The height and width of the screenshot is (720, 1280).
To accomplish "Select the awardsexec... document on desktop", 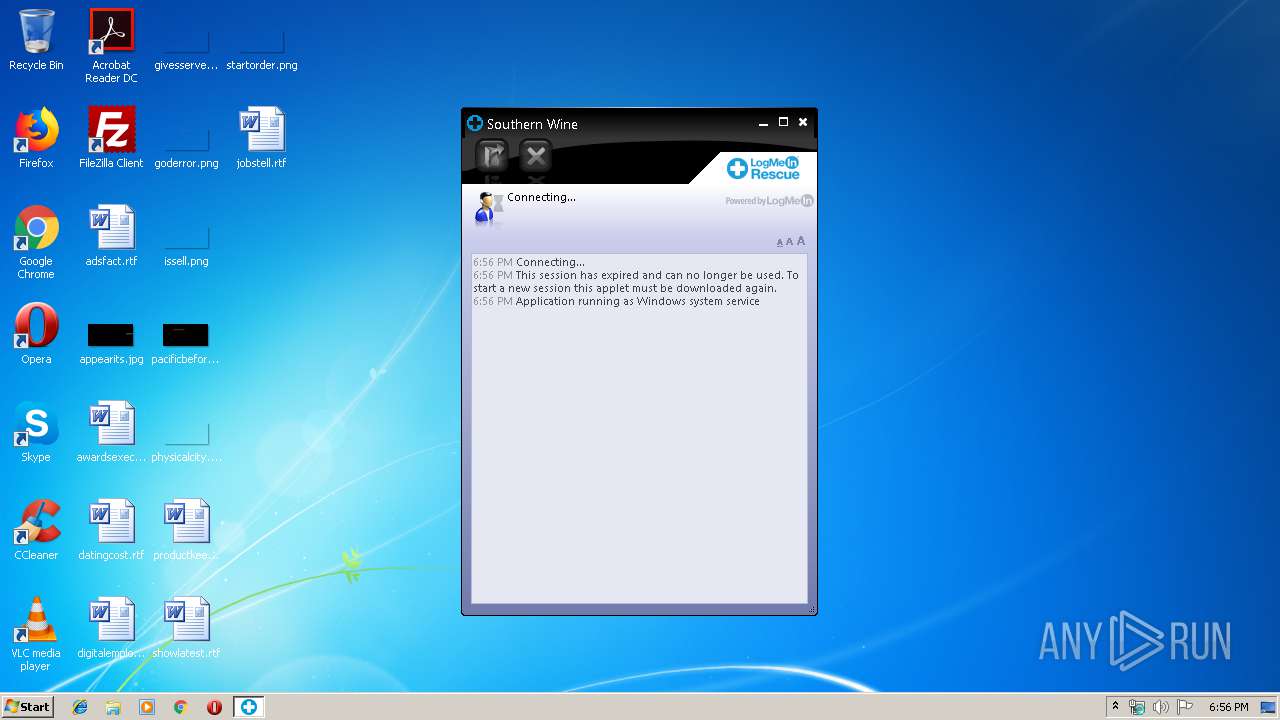I will tap(111, 432).
